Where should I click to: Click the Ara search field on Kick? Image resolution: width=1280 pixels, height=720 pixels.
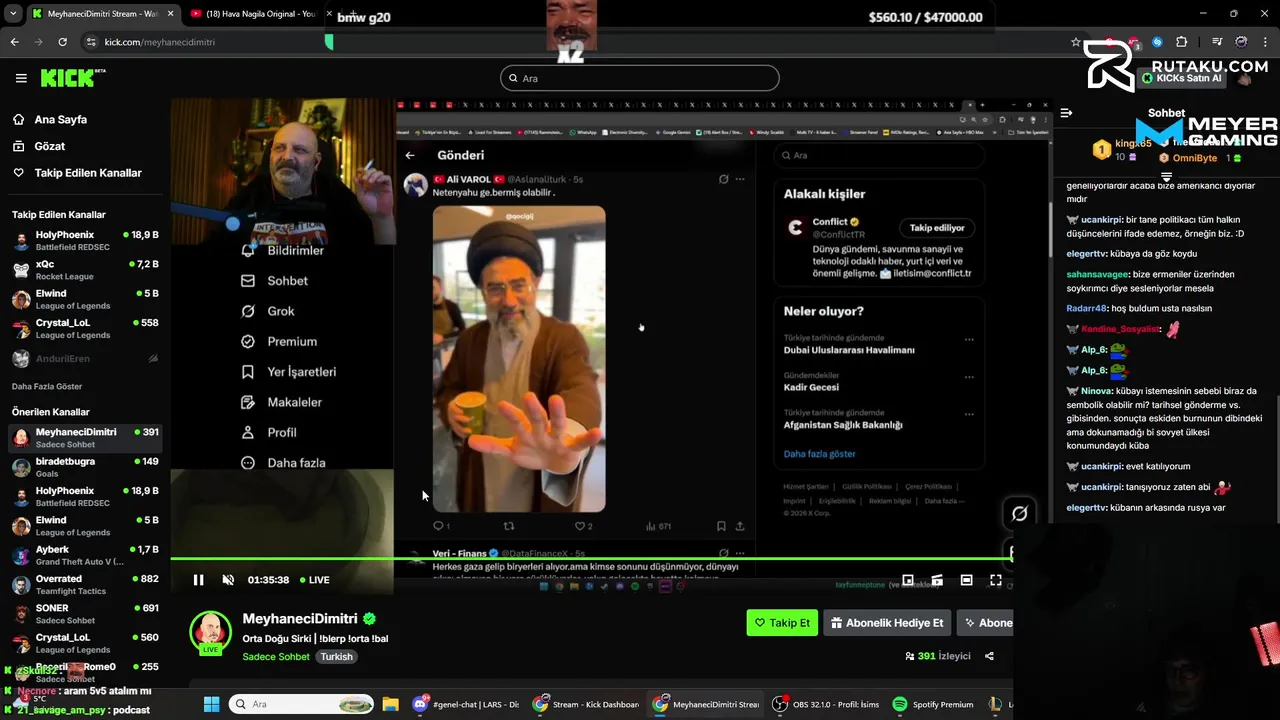(x=640, y=78)
